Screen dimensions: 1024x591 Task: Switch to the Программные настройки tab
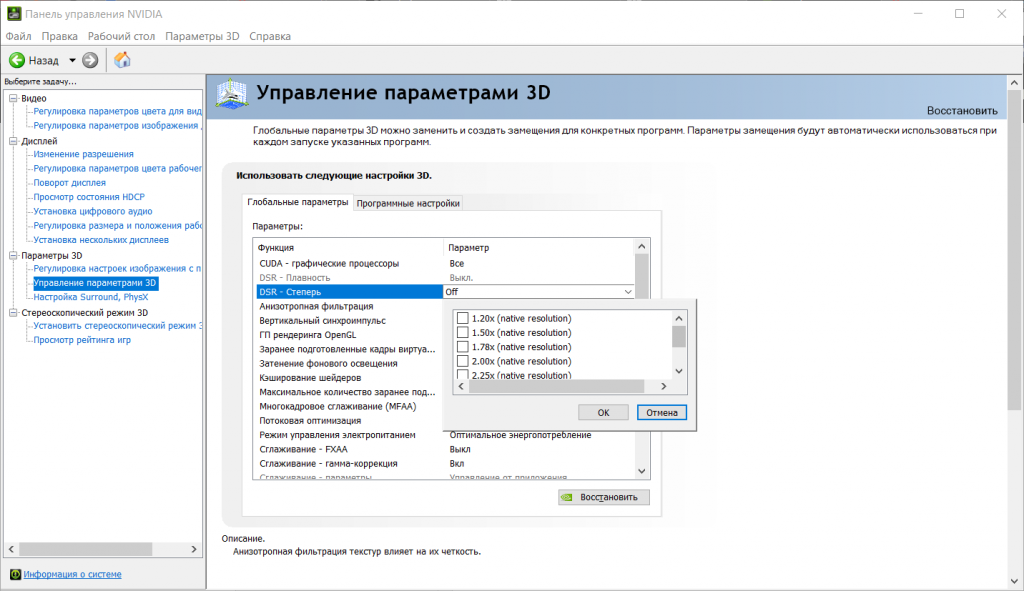408,203
